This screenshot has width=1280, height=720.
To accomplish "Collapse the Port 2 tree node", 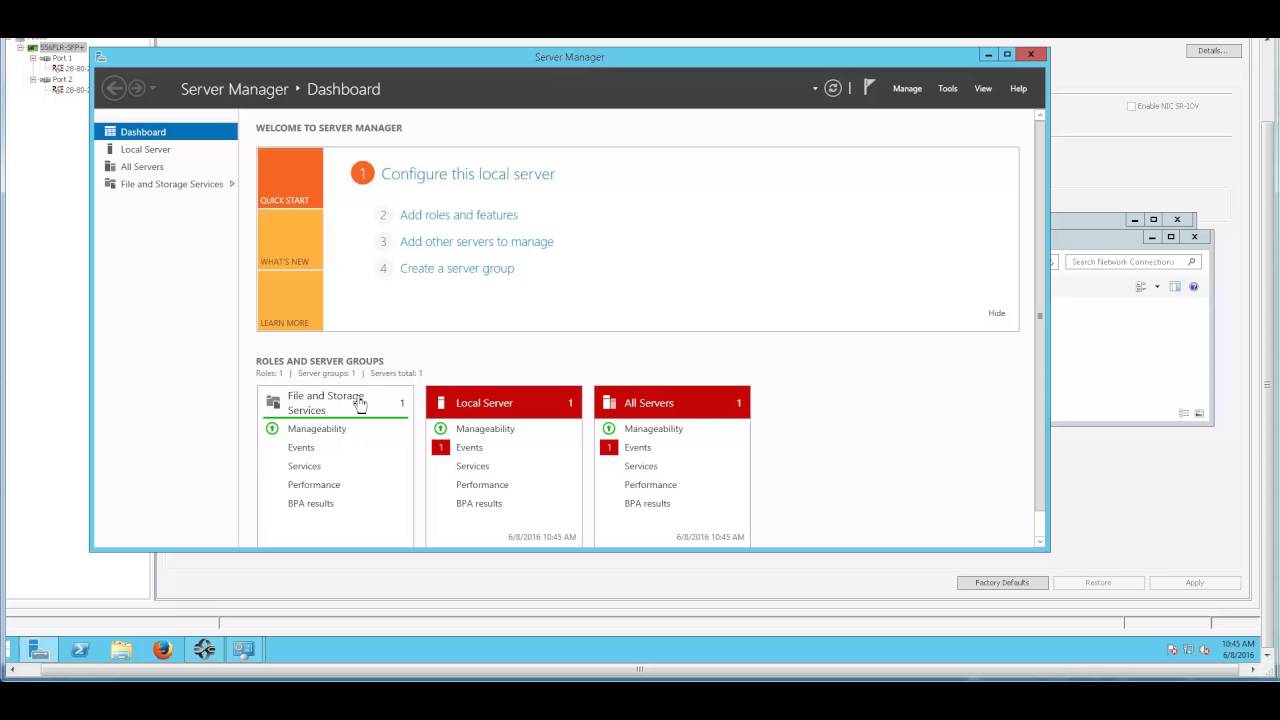I will [x=33, y=79].
